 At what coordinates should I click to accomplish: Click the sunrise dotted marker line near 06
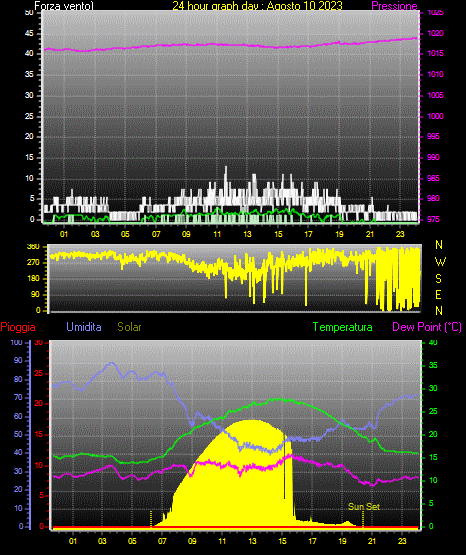pos(151,518)
